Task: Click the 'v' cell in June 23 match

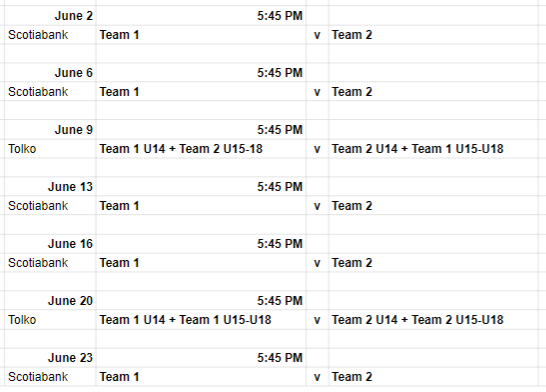Action: click(x=317, y=377)
